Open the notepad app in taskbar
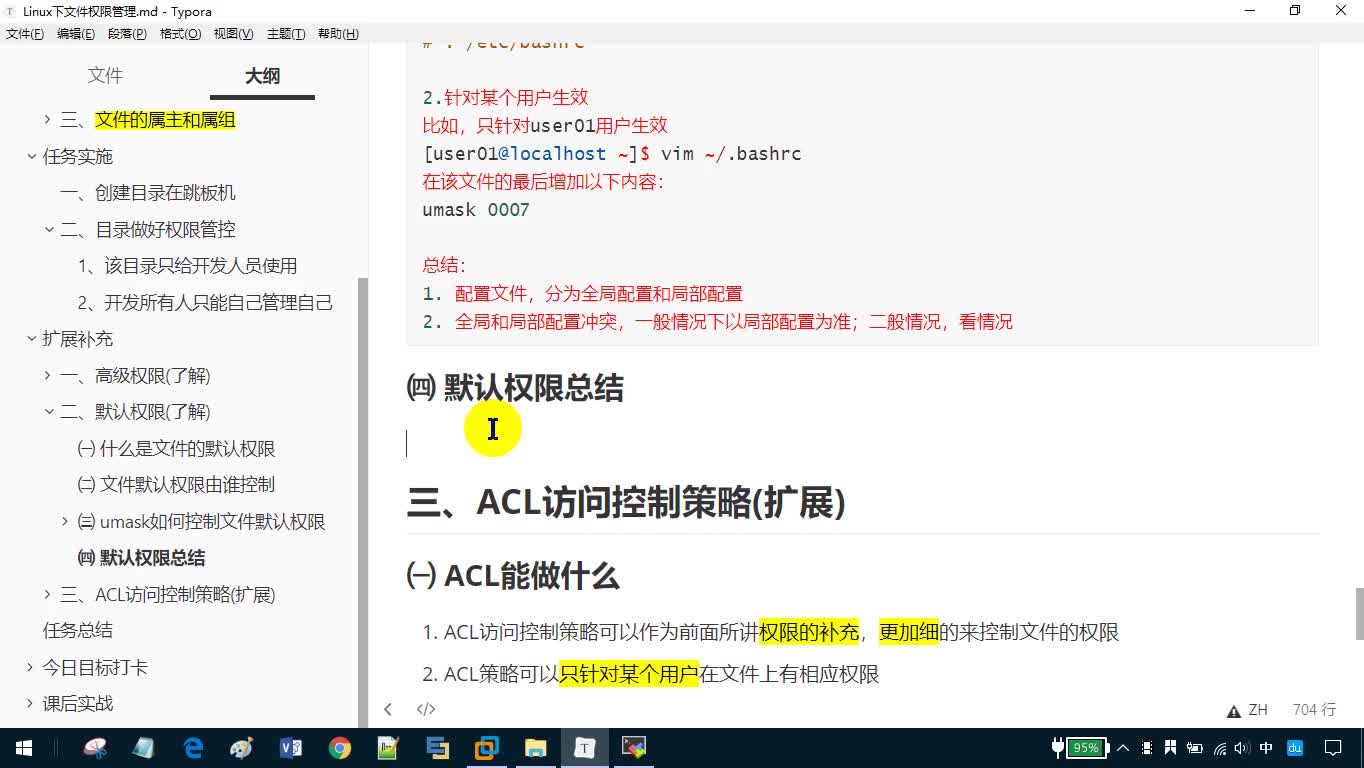The image size is (1364, 768). [144, 748]
